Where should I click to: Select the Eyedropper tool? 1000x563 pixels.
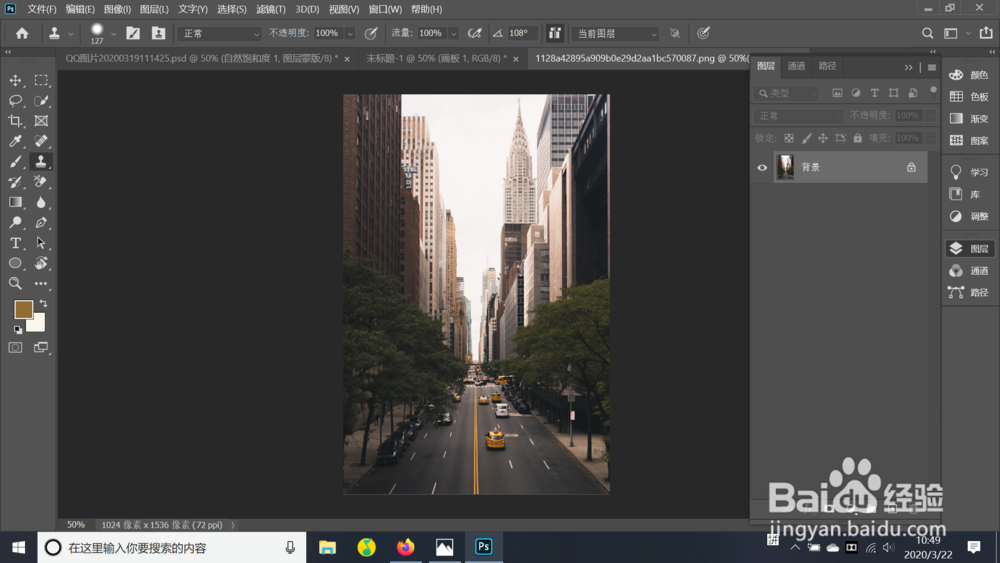click(x=15, y=141)
